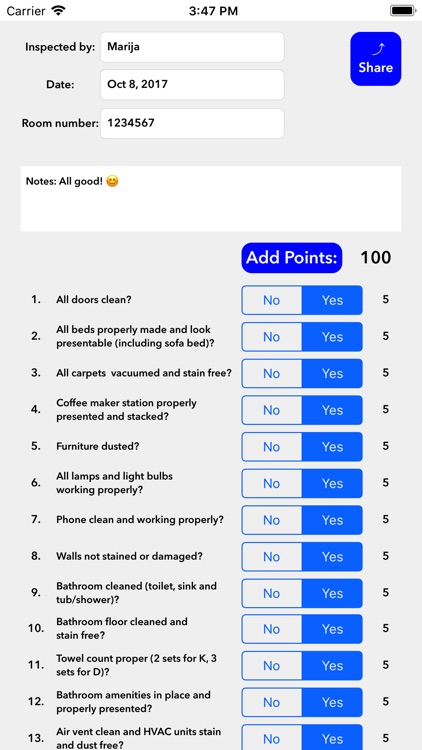Select No for lamps and light bulbs working
The image size is (422, 750).
(271, 483)
